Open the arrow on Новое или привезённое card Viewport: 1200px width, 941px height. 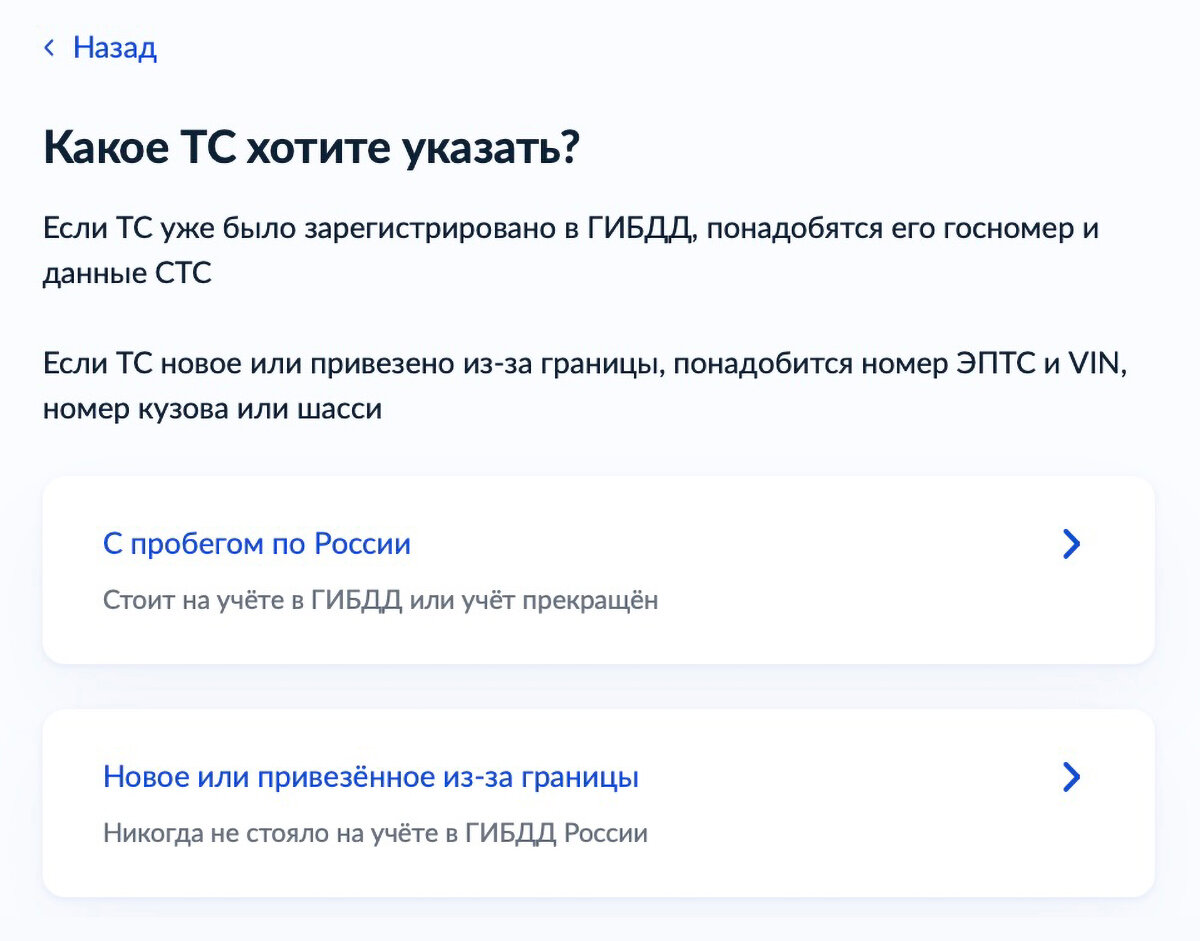pos(1071,777)
